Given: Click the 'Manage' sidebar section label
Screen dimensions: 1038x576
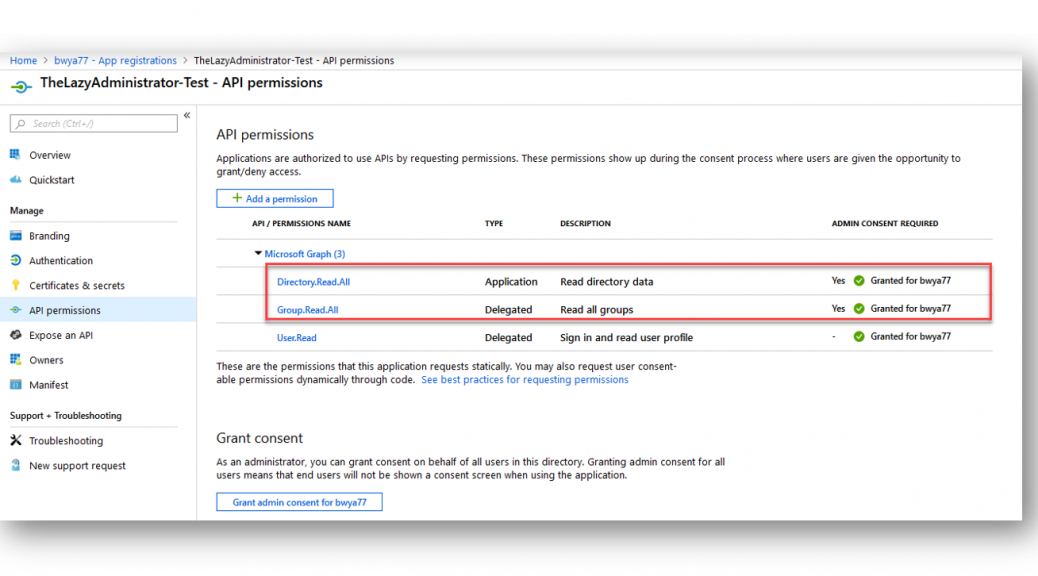Looking at the screenshot, I should [26, 211].
